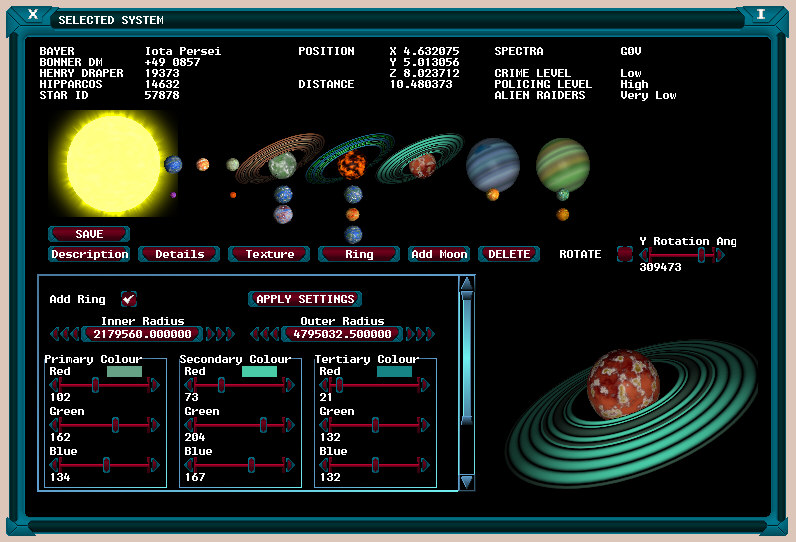Viewport: 796px width, 542px height.
Task: Open the Description tab
Action: pyautogui.click(x=89, y=254)
